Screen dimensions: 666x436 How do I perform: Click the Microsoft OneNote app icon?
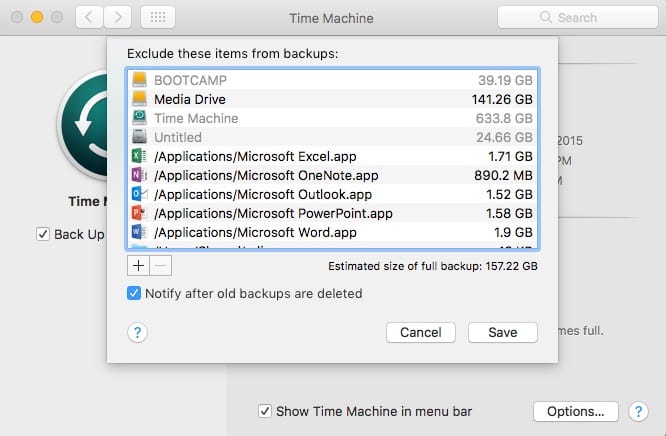(139, 175)
